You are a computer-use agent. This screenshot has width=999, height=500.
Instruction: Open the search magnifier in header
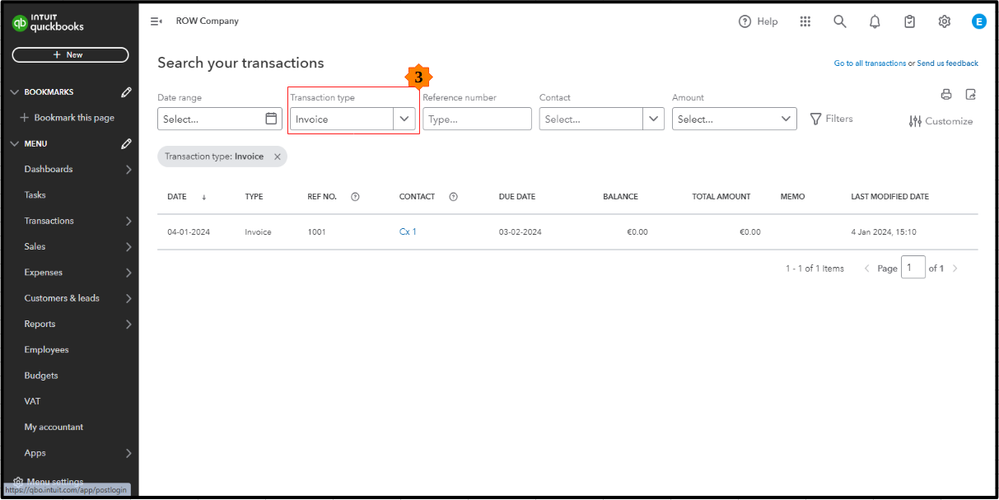point(840,22)
